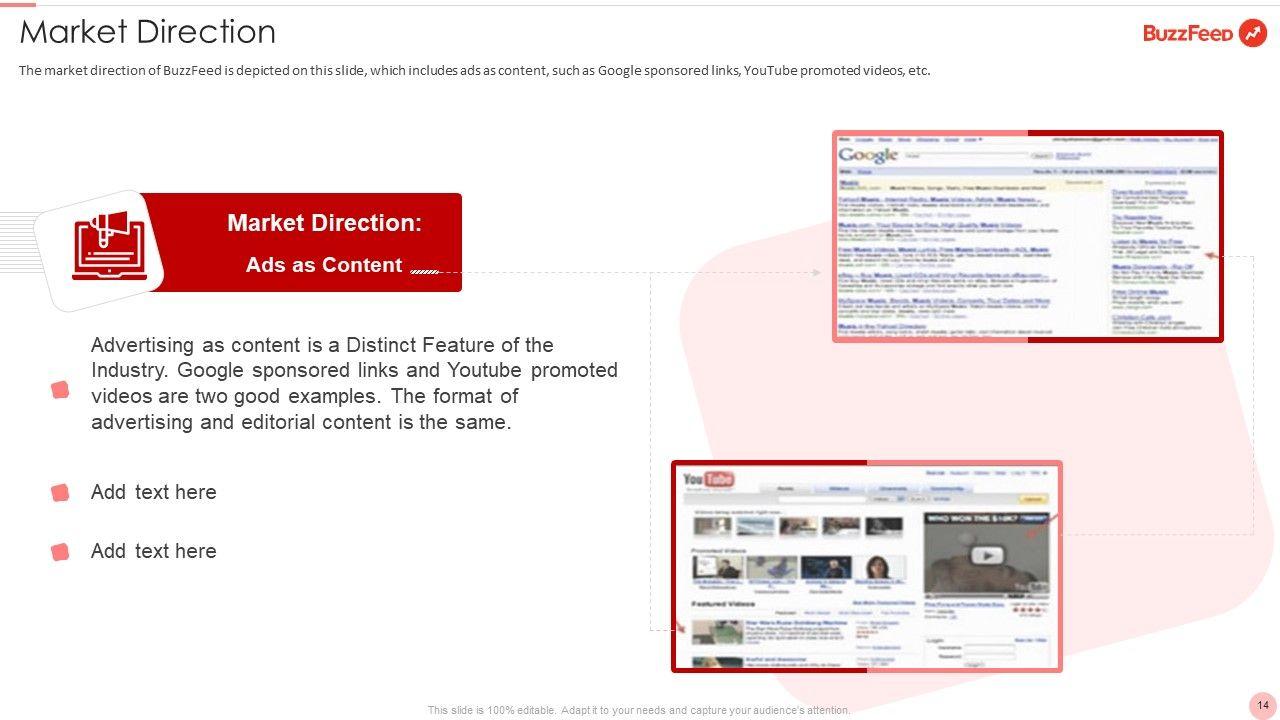Click the Google logo in the screenshot

coord(868,155)
